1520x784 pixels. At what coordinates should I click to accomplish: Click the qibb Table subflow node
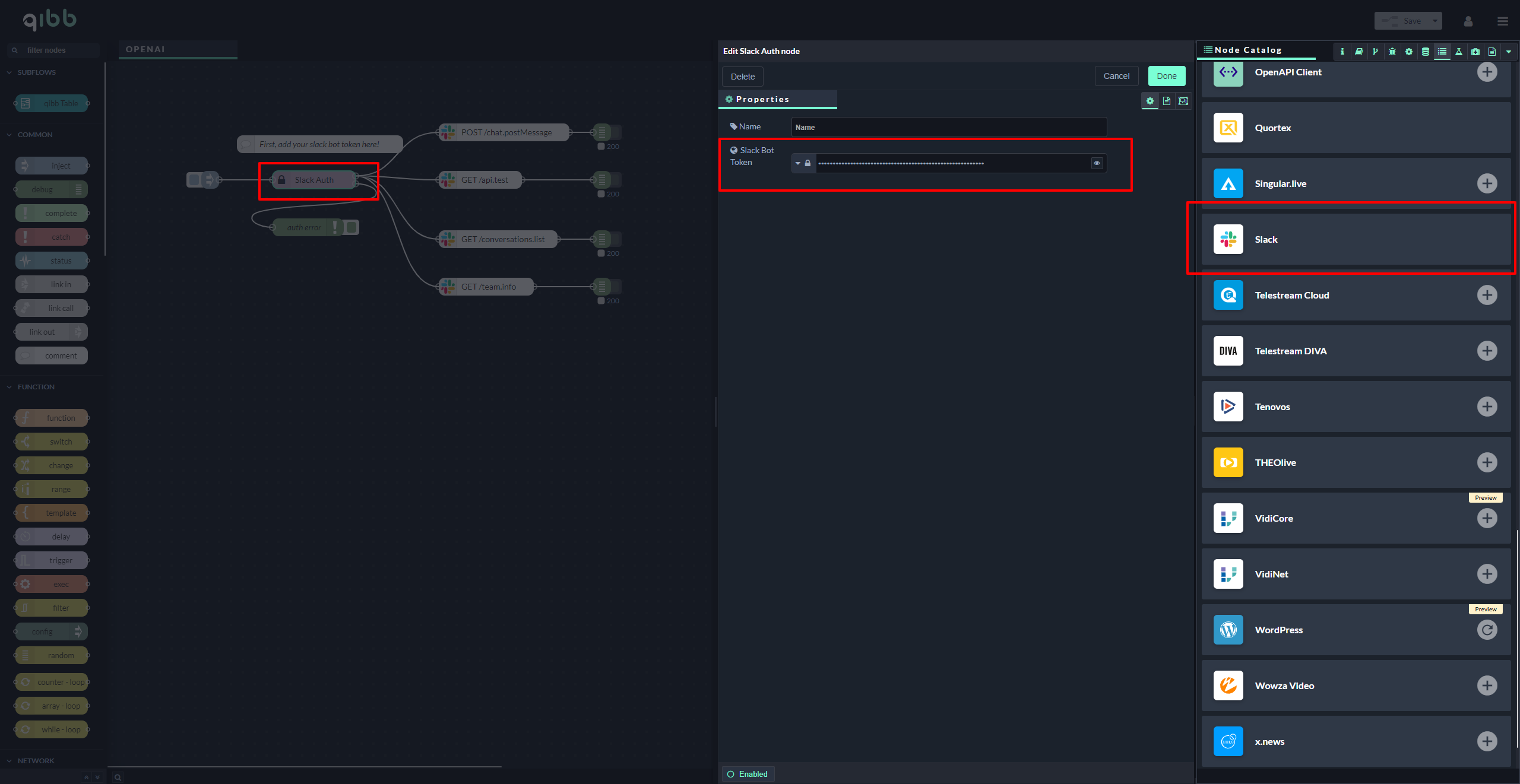(52, 103)
